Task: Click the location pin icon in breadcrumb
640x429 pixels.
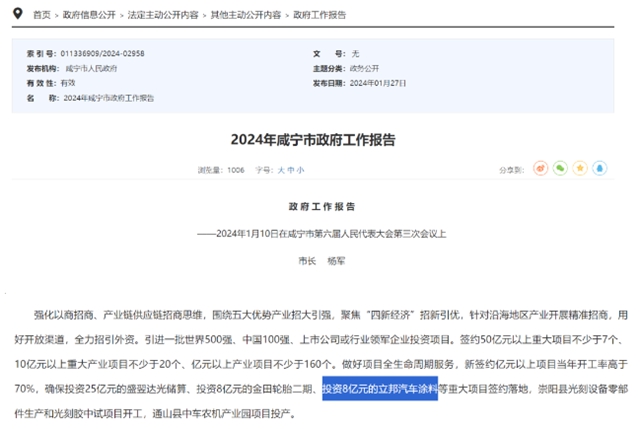Action: (x=18, y=14)
